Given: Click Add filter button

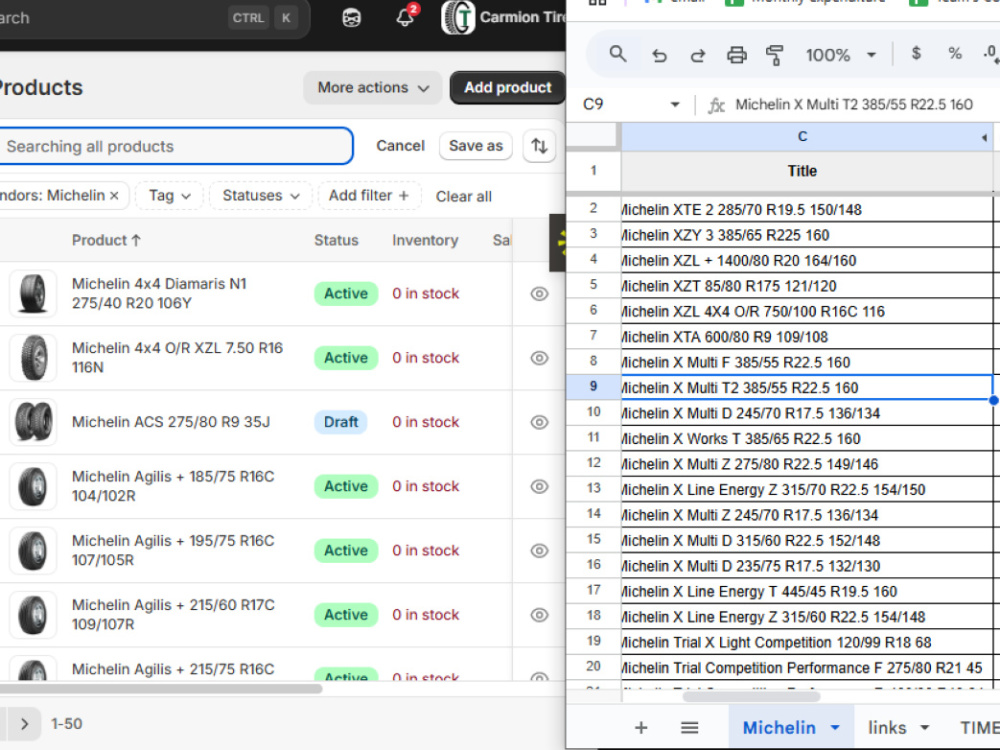Looking at the screenshot, I should (x=369, y=196).
